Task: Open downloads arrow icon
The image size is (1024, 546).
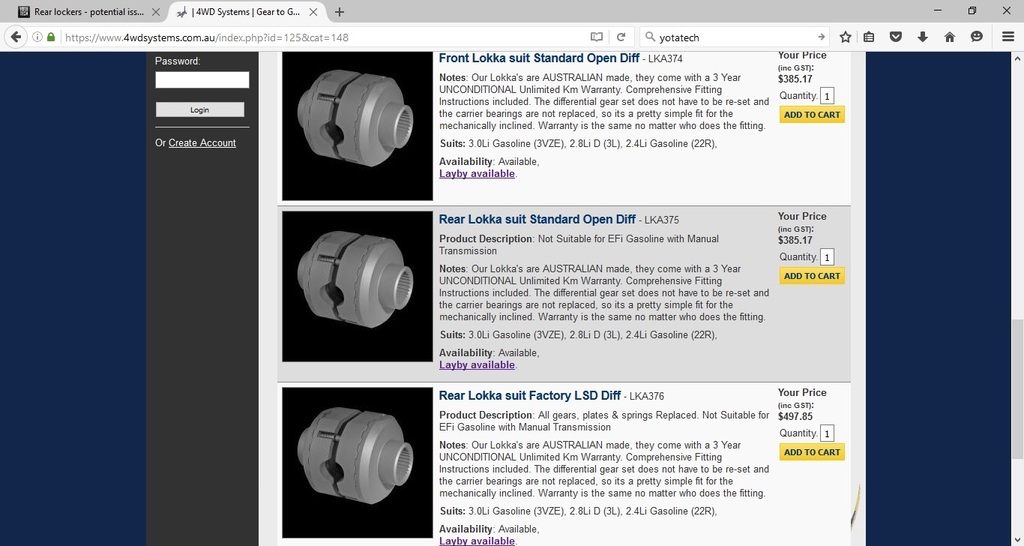Action: (x=922, y=37)
